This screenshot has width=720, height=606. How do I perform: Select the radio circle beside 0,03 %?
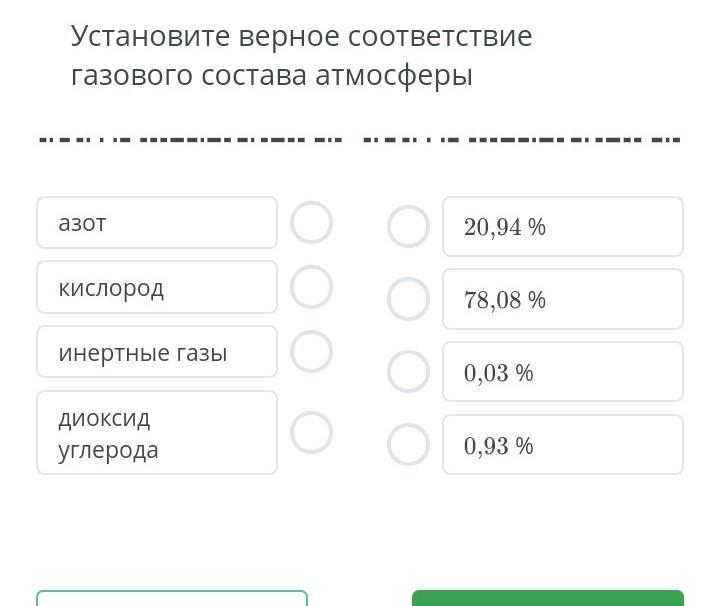tap(408, 371)
